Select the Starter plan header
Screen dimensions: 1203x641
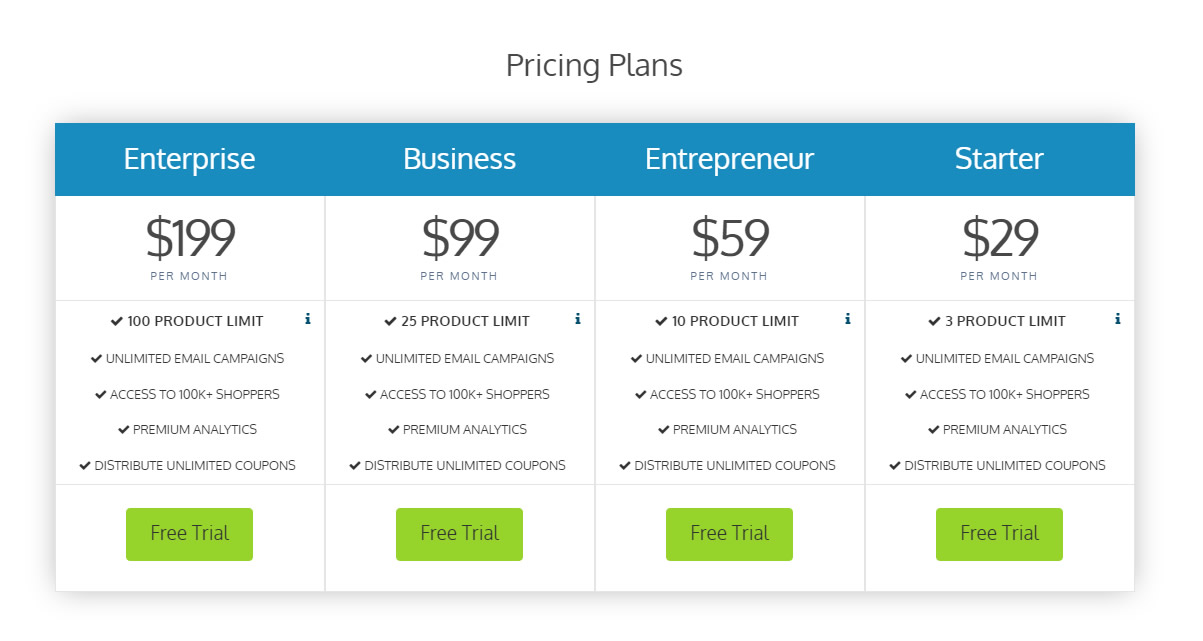(x=999, y=159)
